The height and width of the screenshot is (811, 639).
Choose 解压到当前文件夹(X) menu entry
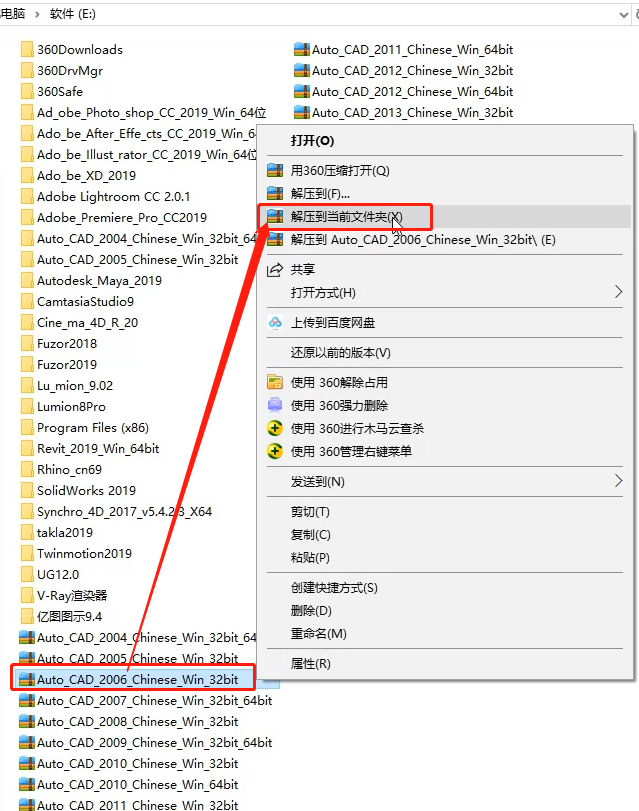click(445, 217)
